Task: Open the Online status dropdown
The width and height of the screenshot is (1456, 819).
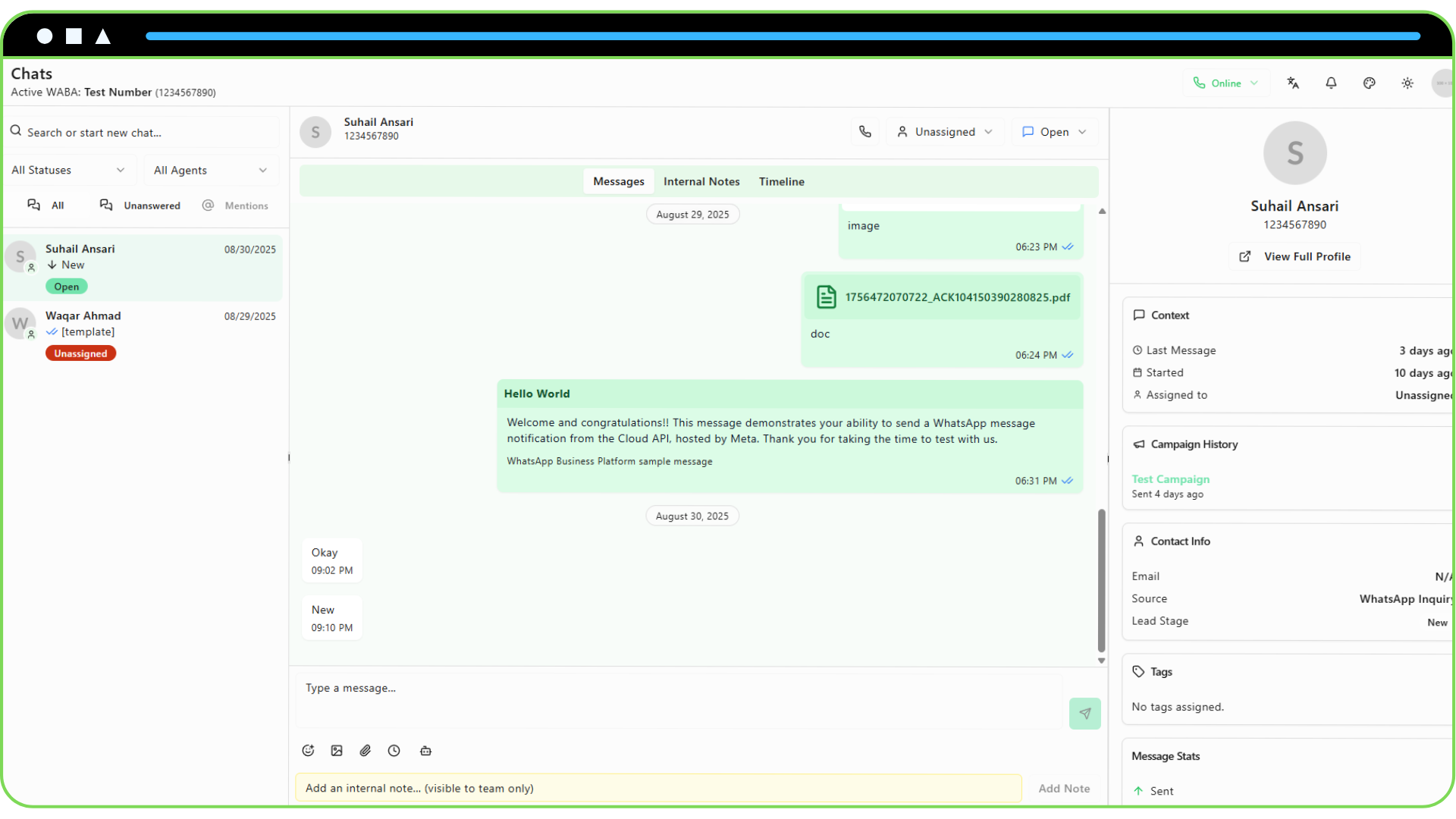Action: pos(1225,83)
